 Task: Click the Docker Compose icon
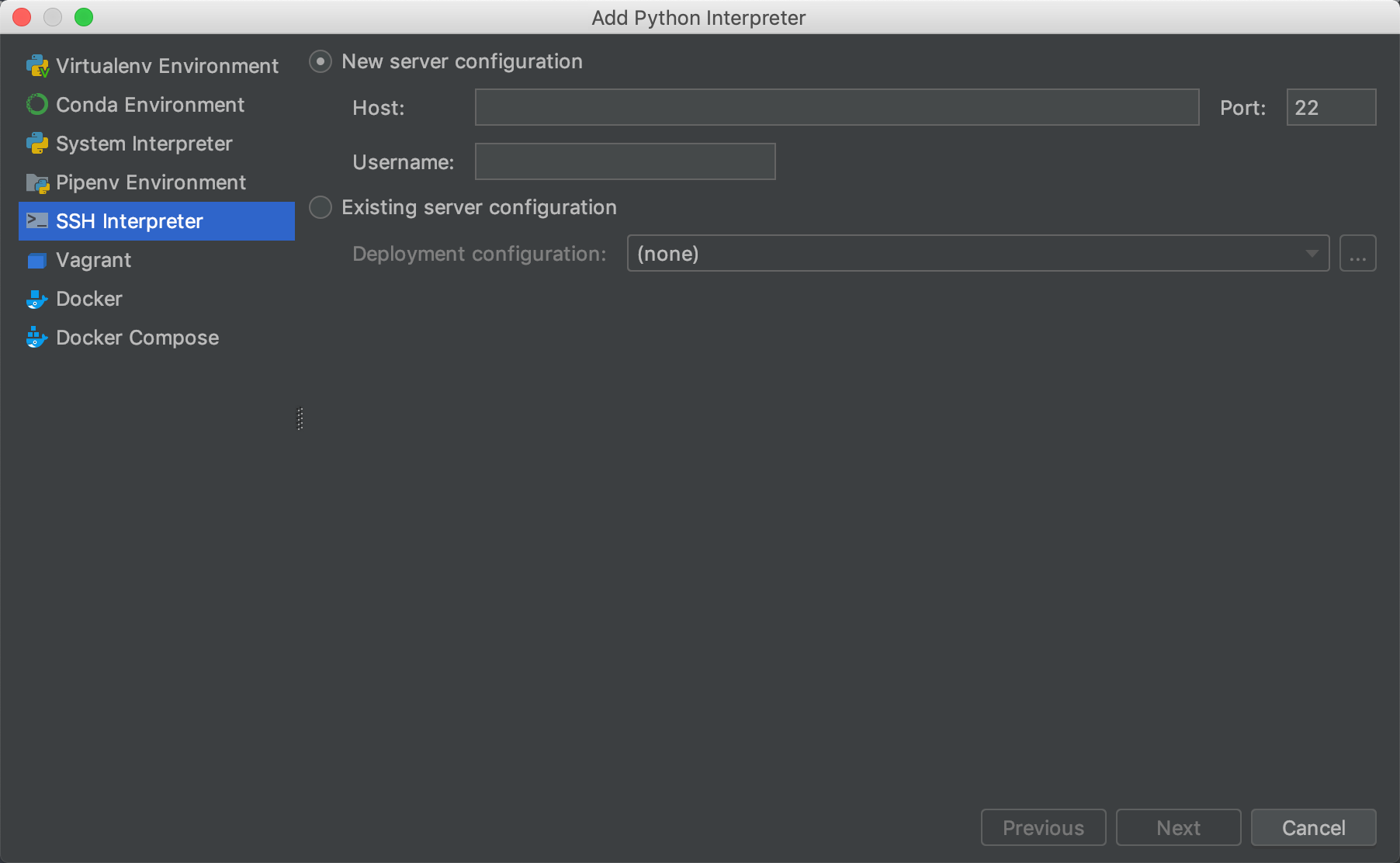pyautogui.click(x=37, y=338)
